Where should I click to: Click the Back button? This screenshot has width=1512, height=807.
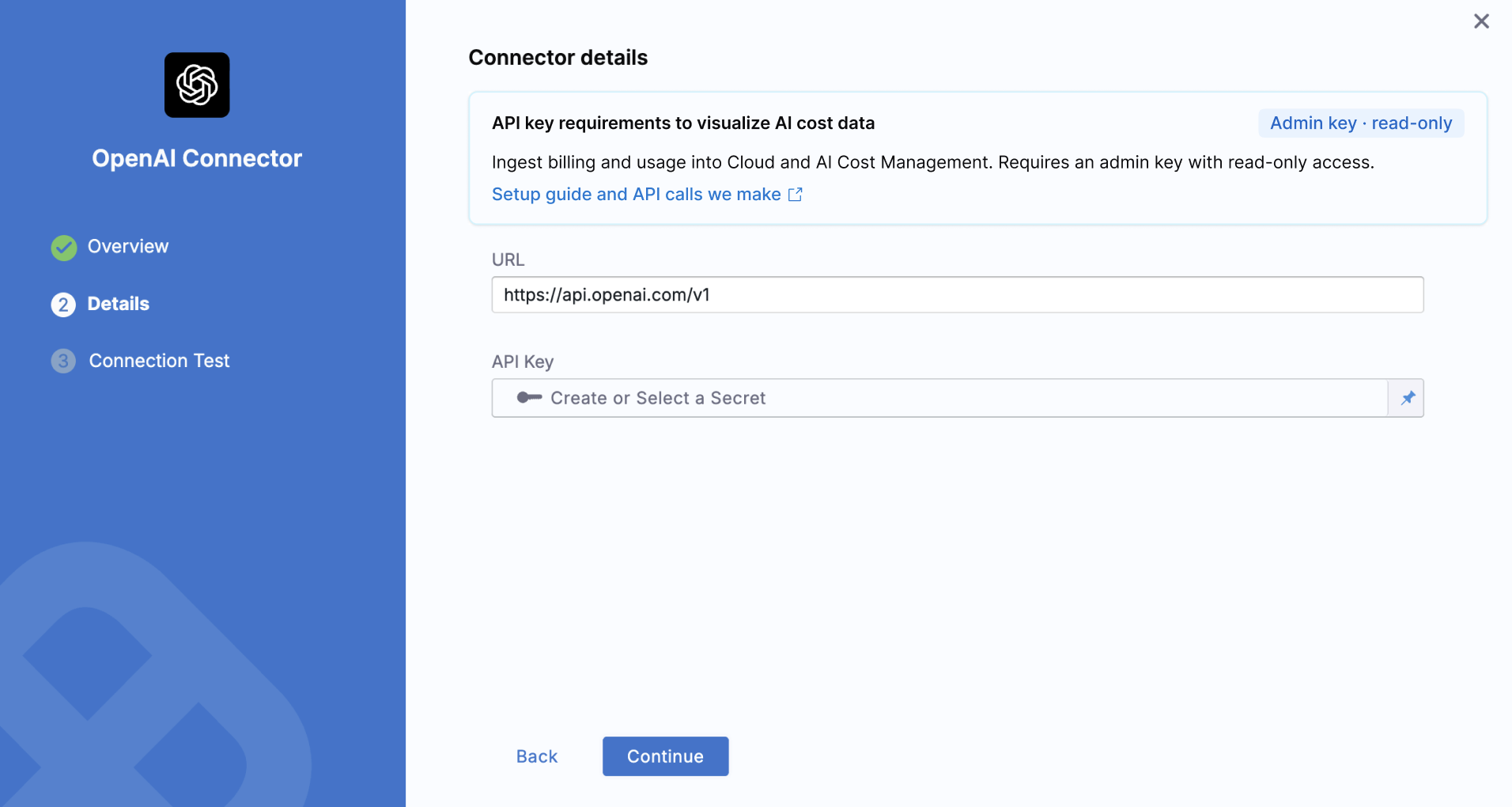point(537,756)
